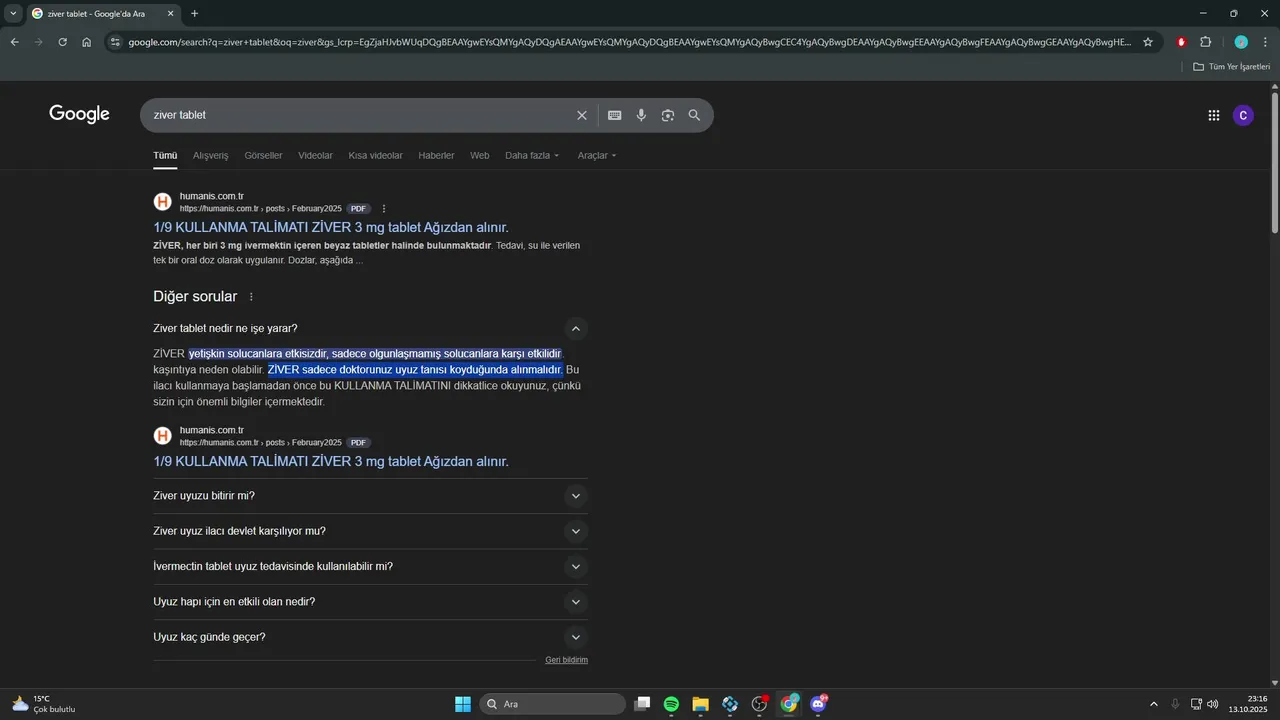Switch to the Videolar tab
The image size is (1280, 720).
[x=315, y=155]
